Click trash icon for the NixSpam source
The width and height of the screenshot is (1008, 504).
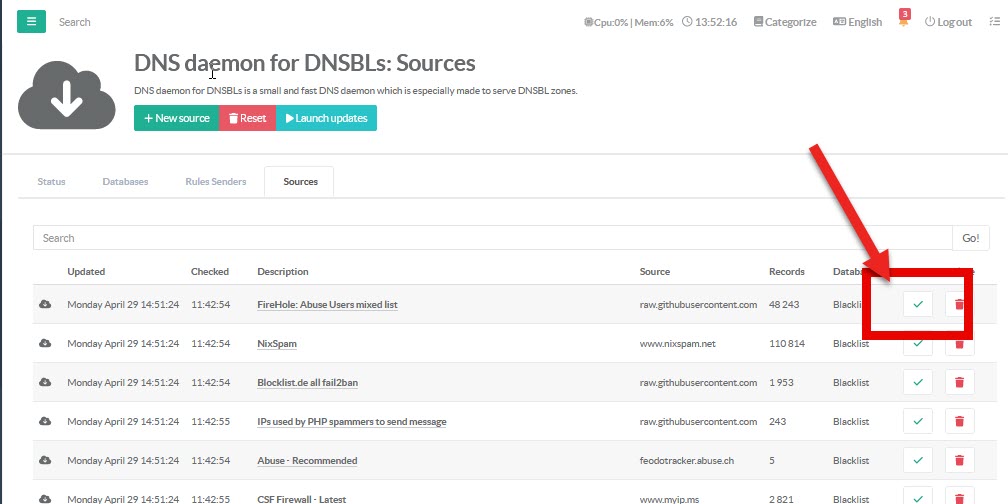point(959,343)
